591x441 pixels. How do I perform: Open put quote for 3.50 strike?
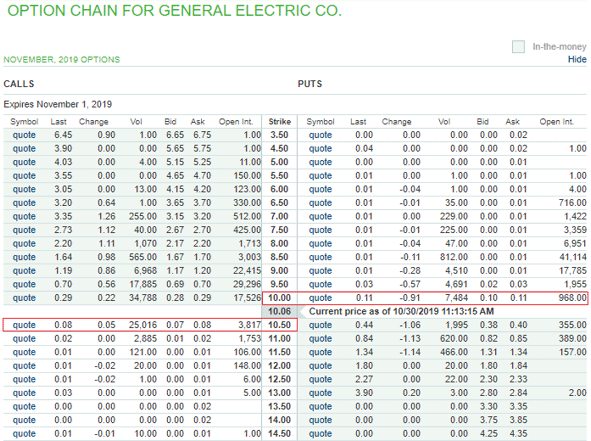[320, 135]
